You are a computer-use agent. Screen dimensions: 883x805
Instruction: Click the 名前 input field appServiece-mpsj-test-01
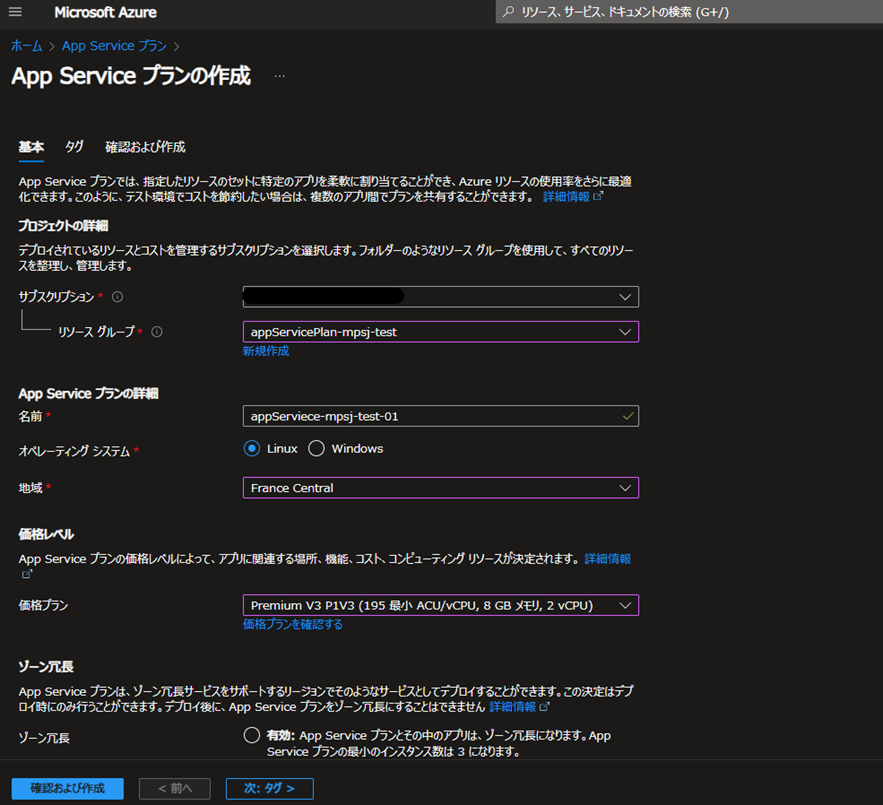click(441, 416)
